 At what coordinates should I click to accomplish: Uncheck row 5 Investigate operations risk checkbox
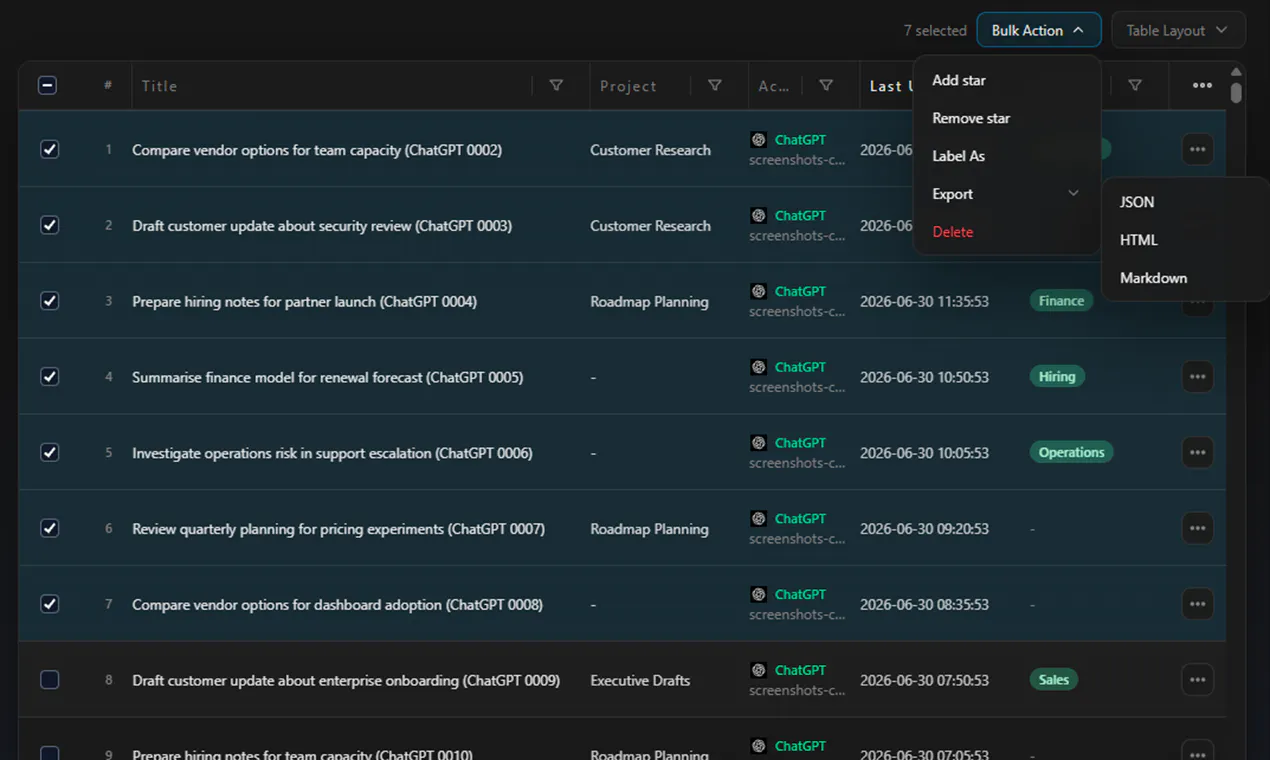click(49, 453)
